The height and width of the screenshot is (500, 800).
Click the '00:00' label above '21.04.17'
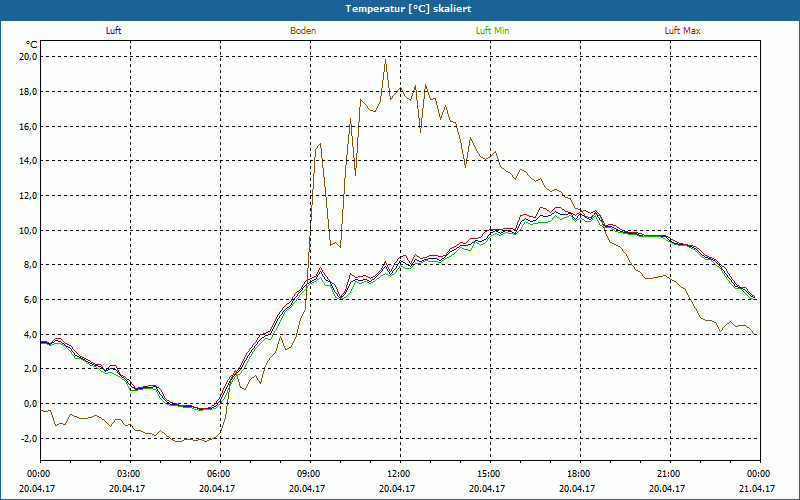757,474
